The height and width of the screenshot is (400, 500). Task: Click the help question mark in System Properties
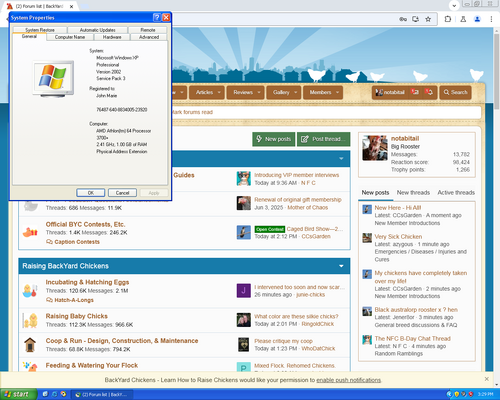(x=157, y=17)
